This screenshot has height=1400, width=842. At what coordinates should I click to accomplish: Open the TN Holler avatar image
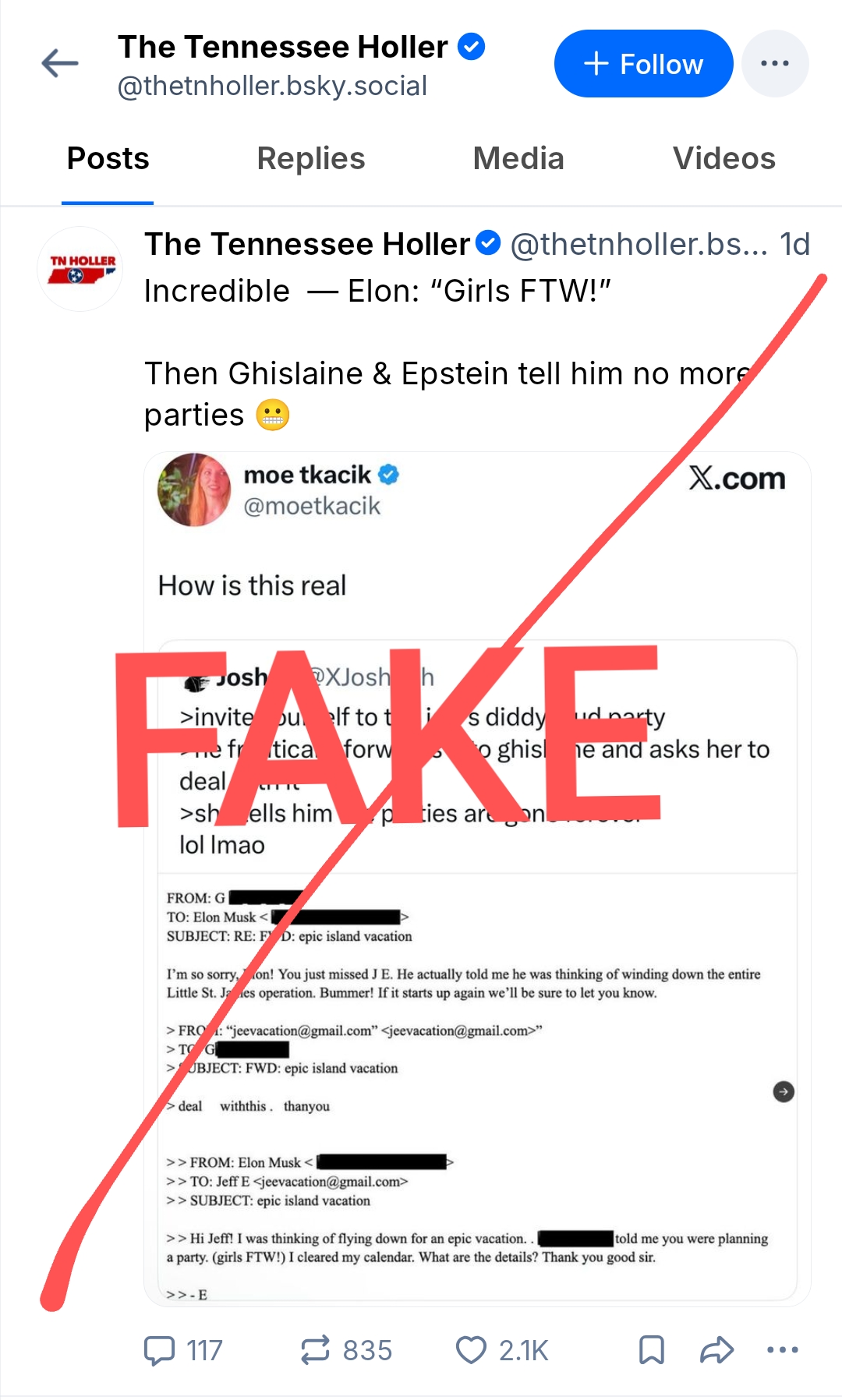click(x=80, y=269)
